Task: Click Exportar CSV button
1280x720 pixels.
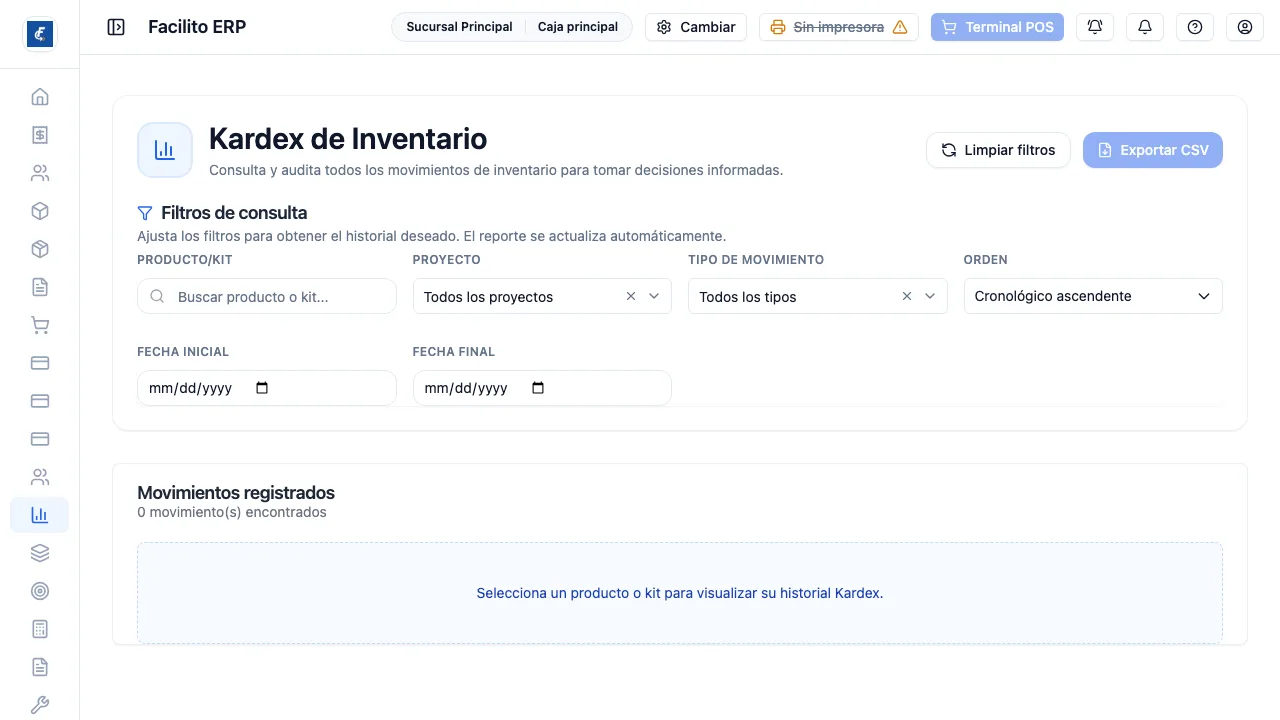Action: click(x=1153, y=150)
